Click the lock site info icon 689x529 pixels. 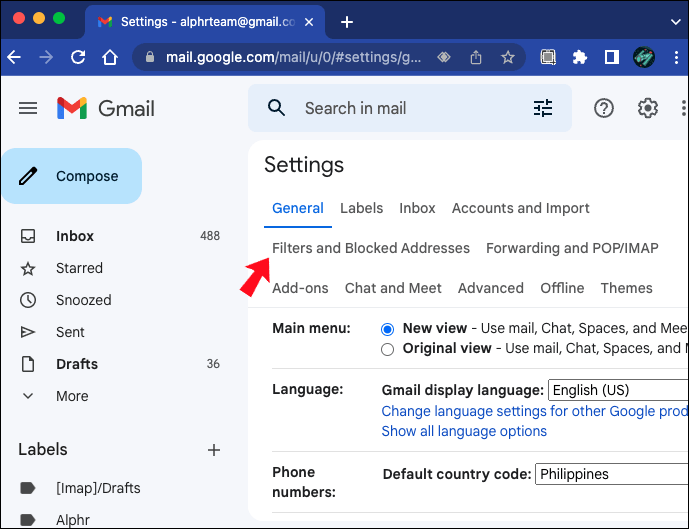(x=150, y=57)
